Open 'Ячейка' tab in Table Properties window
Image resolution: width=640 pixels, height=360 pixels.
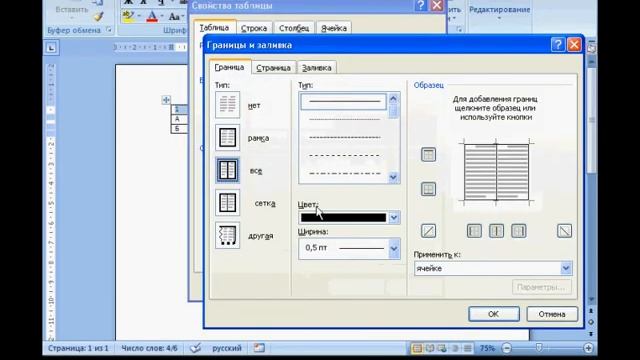coord(333,28)
